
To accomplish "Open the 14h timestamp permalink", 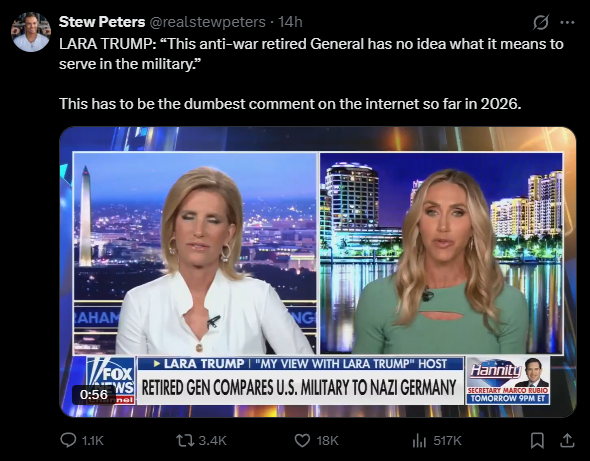I will coord(290,22).
